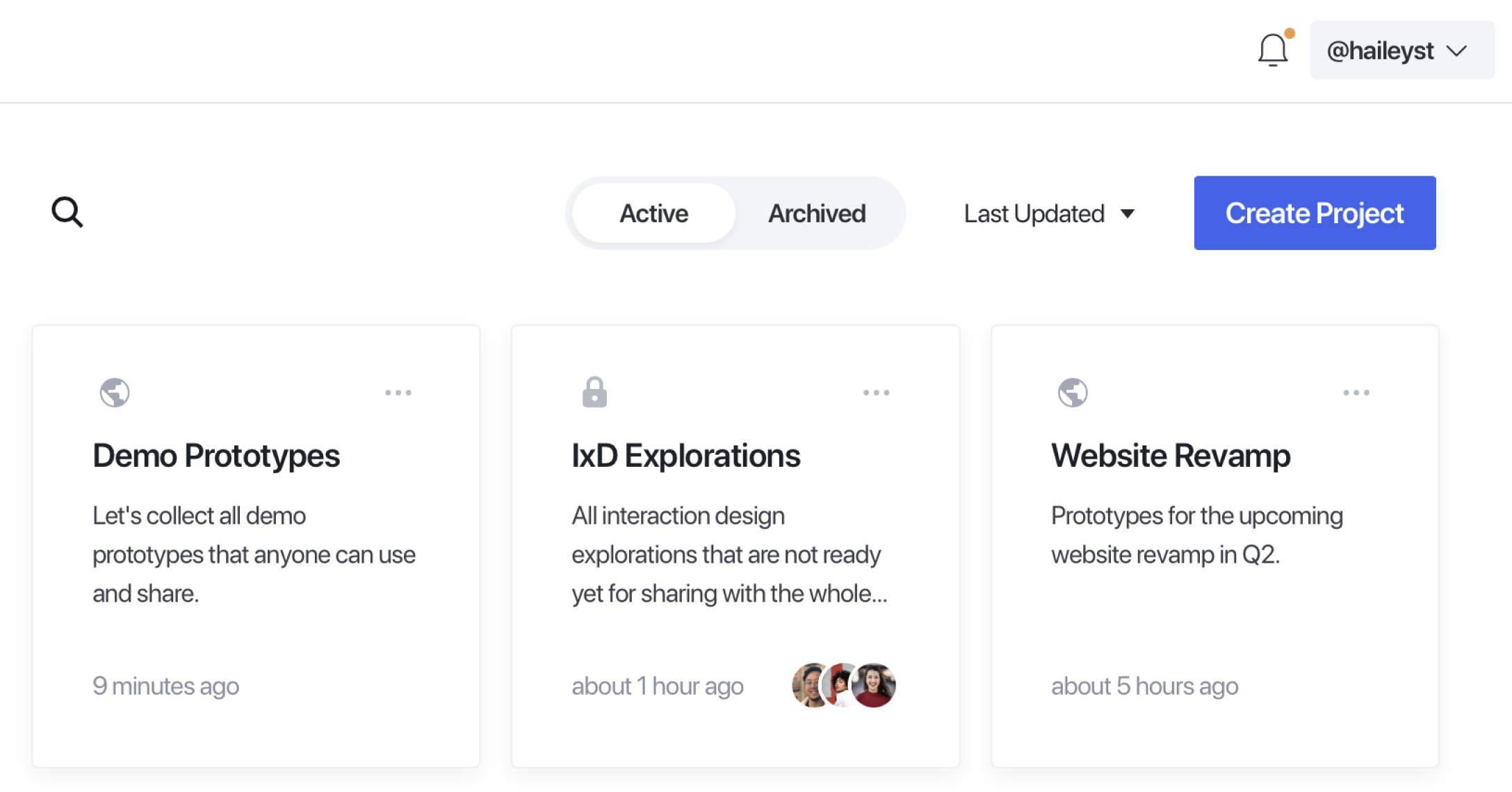The height and width of the screenshot is (792, 1512).
Task: Open three-dot menu on Website Revamp card
Action: click(1356, 393)
